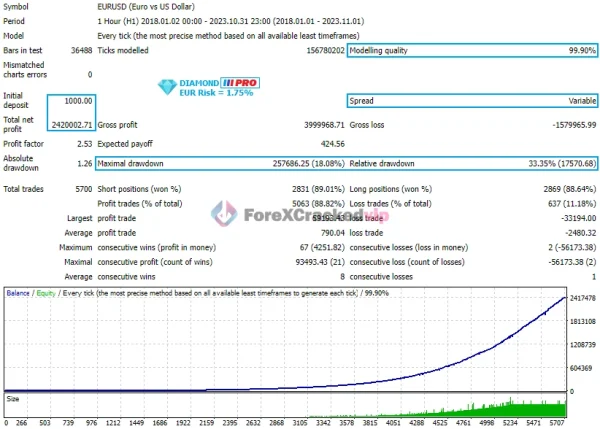Select the "Expected payoff" label
The height and width of the screenshot is (429, 600).
[x=125, y=144]
